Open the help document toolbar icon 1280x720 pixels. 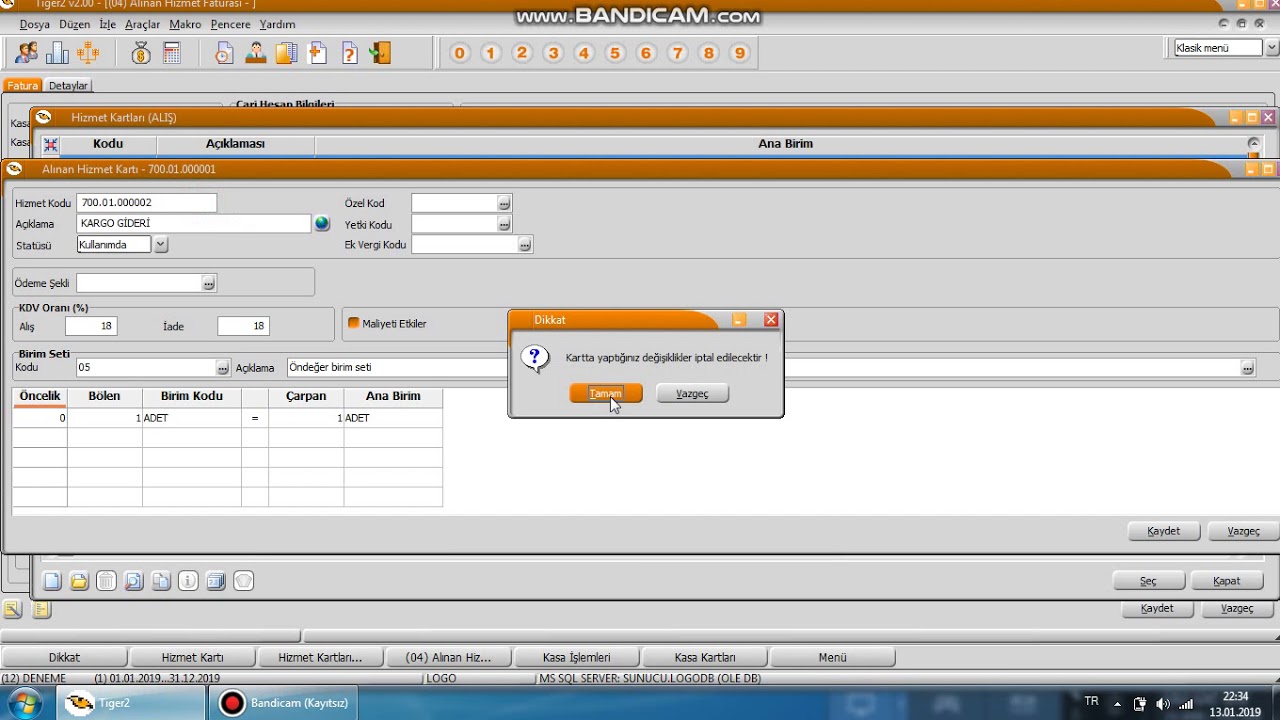pos(349,53)
